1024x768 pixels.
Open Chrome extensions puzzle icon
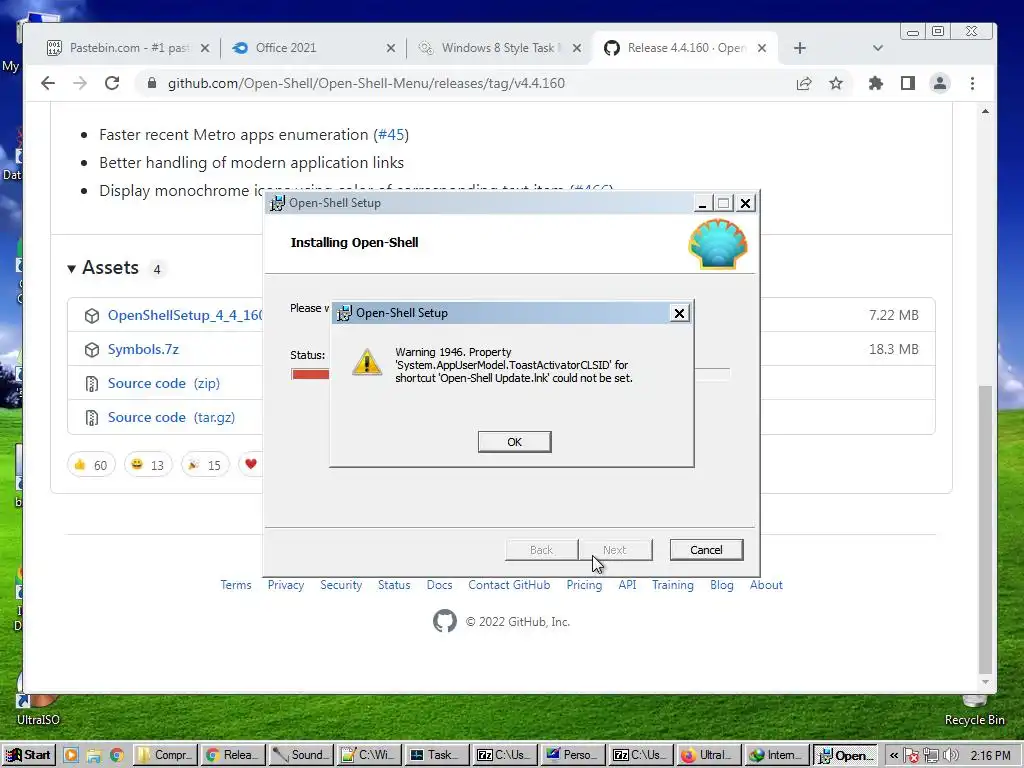pyautogui.click(x=876, y=83)
